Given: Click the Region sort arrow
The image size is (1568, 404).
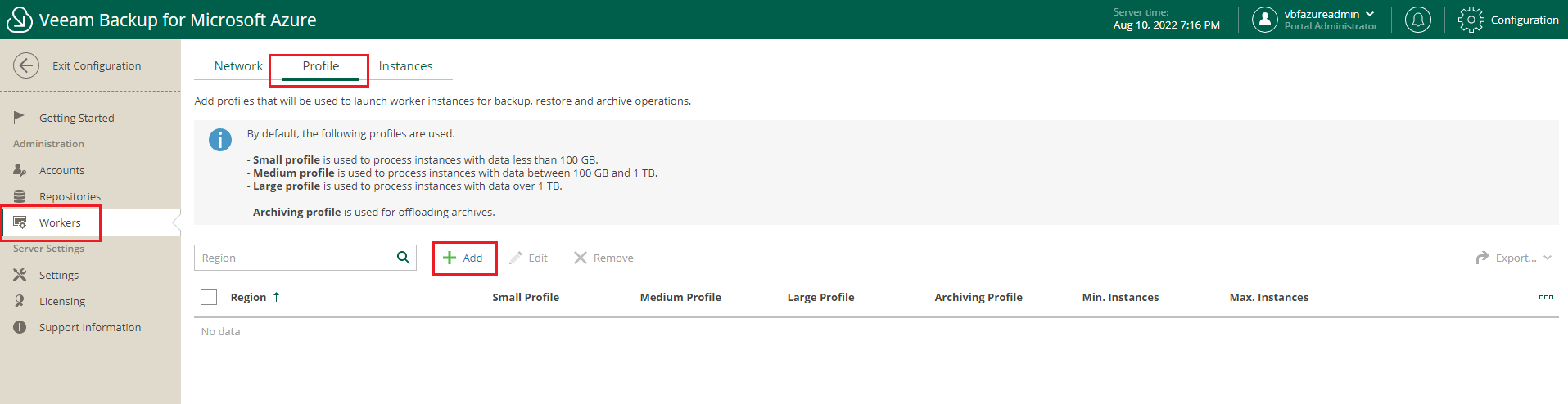Looking at the screenshot, I should [x=277, y=297].
